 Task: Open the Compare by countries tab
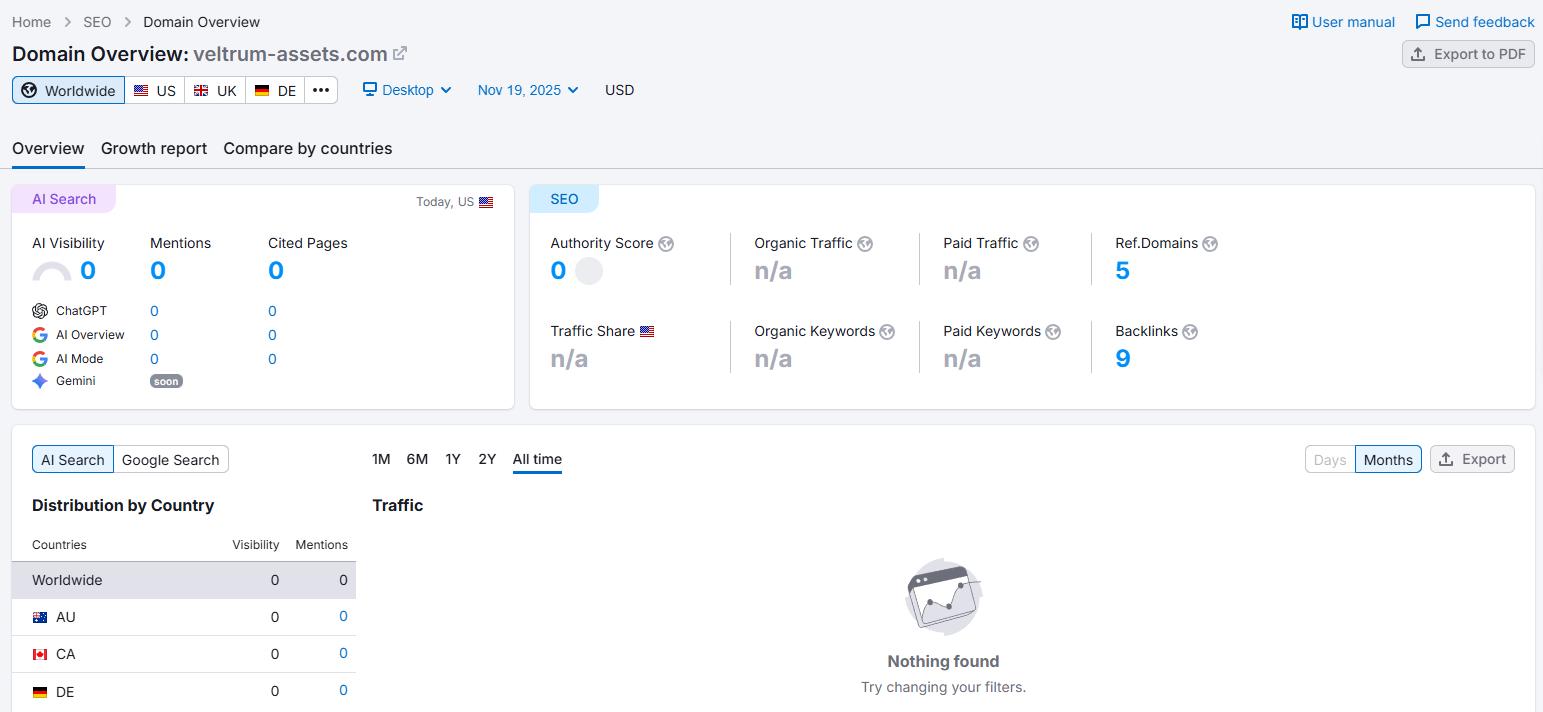(308, 148)
